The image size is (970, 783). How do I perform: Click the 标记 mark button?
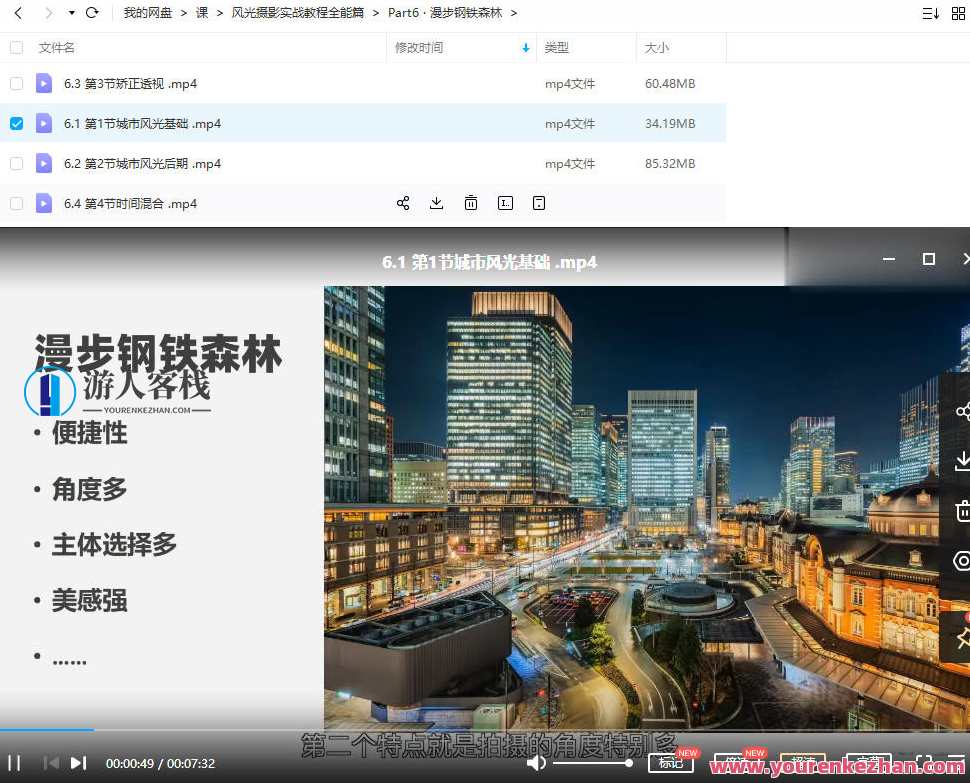pos(670,762)
